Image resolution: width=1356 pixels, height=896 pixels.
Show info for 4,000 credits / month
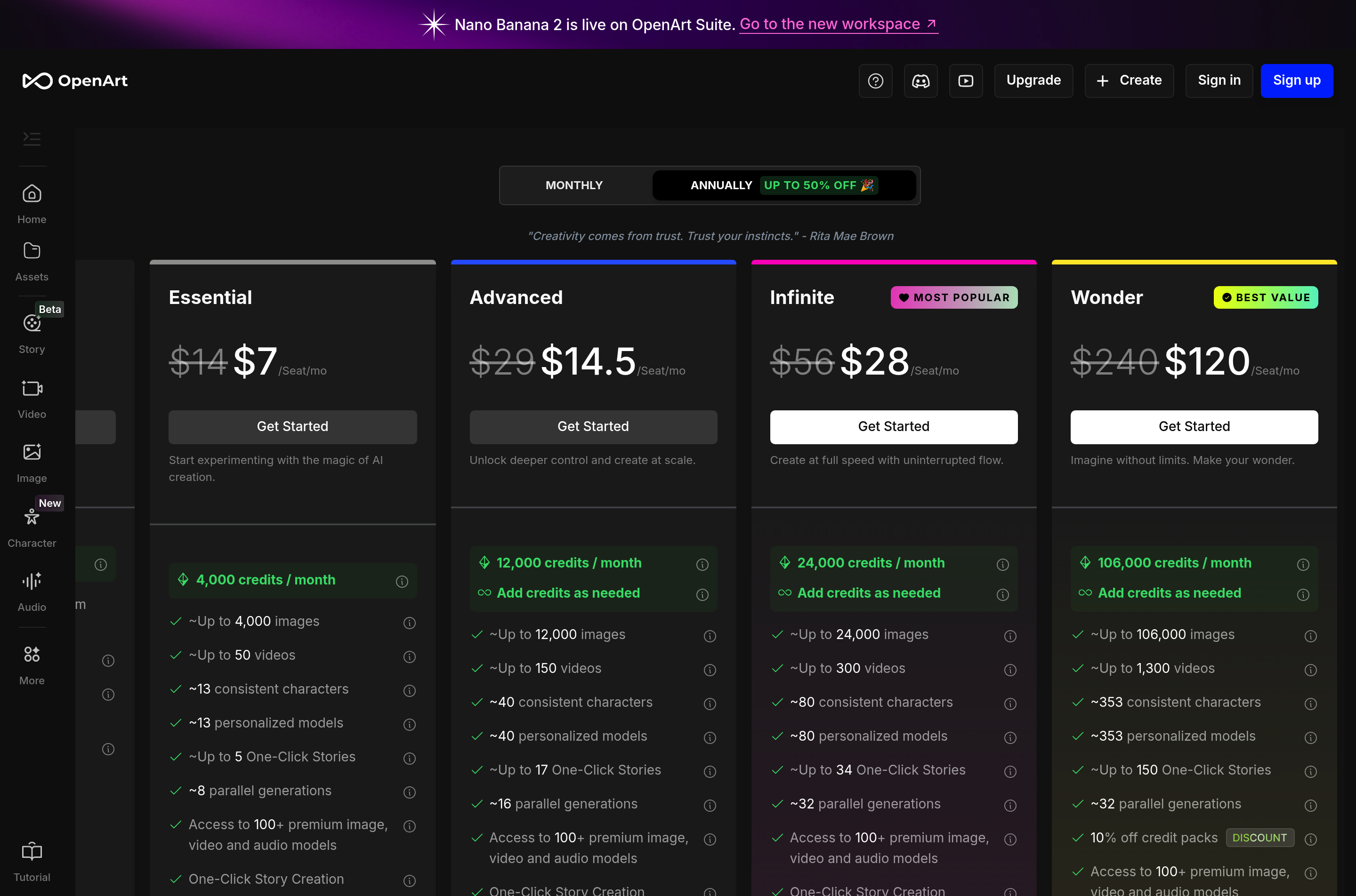402,581
